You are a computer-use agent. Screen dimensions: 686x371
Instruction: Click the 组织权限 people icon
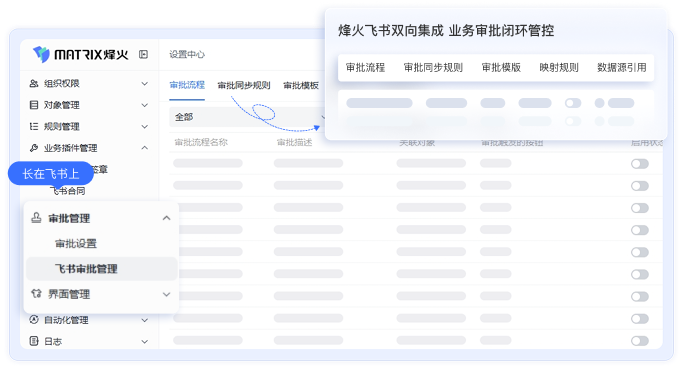34,83
